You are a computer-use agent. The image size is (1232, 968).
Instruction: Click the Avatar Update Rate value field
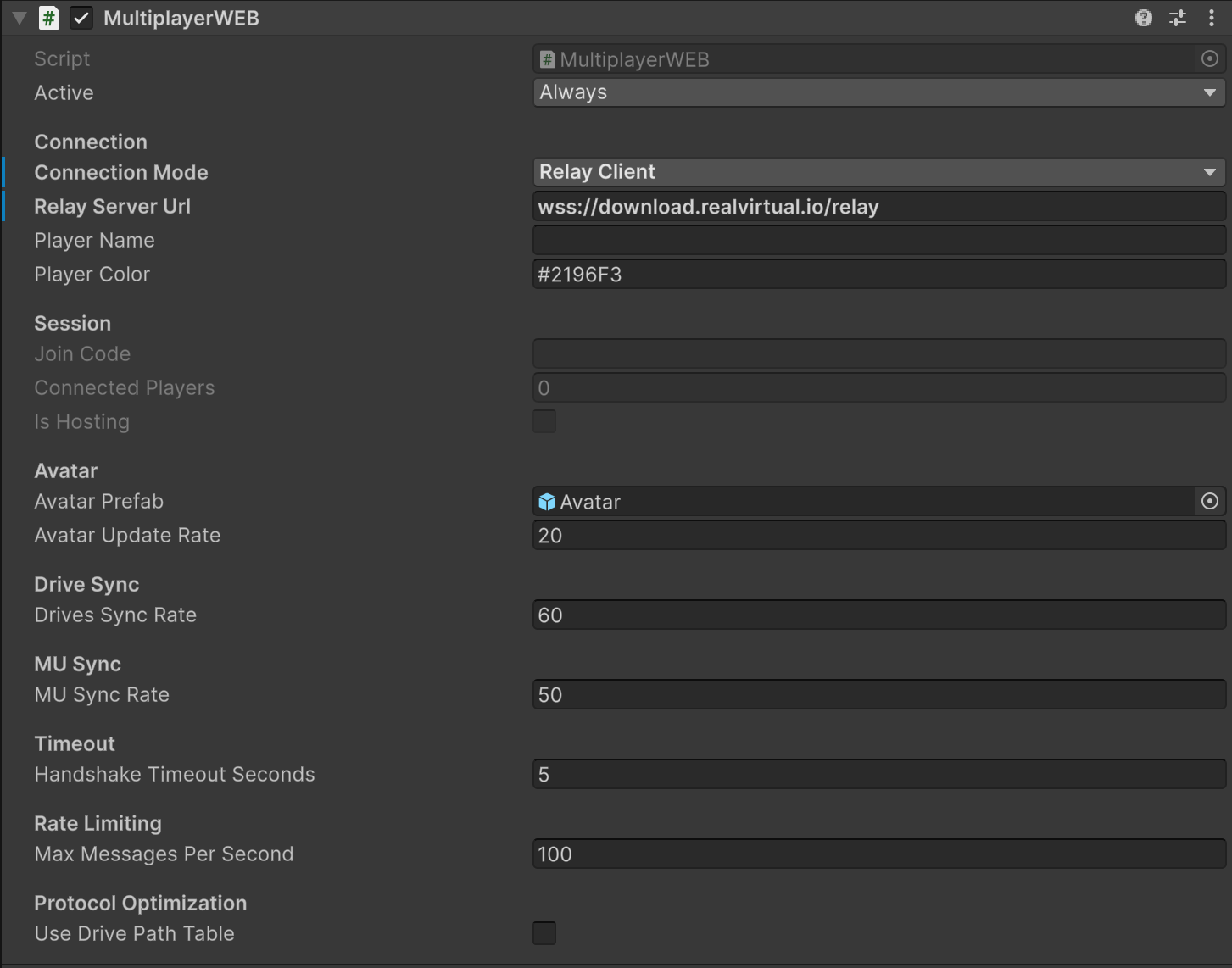coord(878,536)
